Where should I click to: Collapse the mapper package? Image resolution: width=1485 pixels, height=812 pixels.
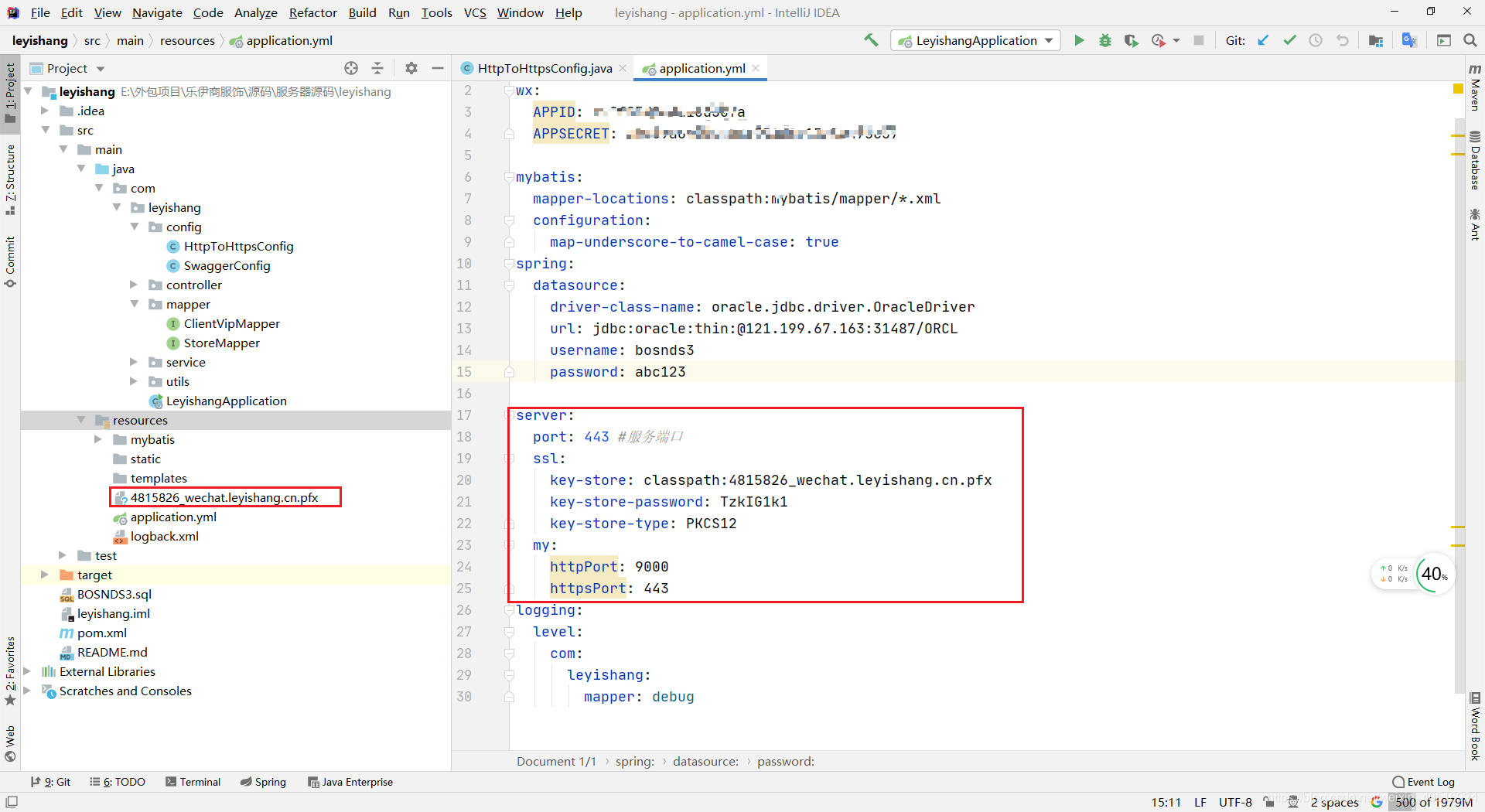pos(134,304)
